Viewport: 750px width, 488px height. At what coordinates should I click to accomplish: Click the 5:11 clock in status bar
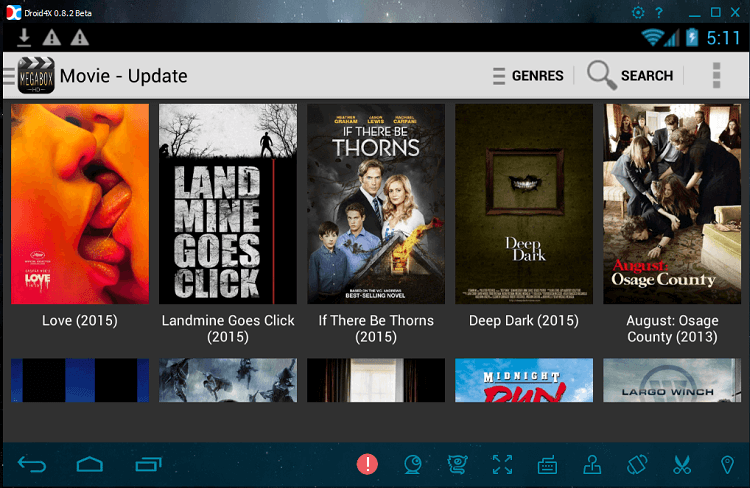723,38
